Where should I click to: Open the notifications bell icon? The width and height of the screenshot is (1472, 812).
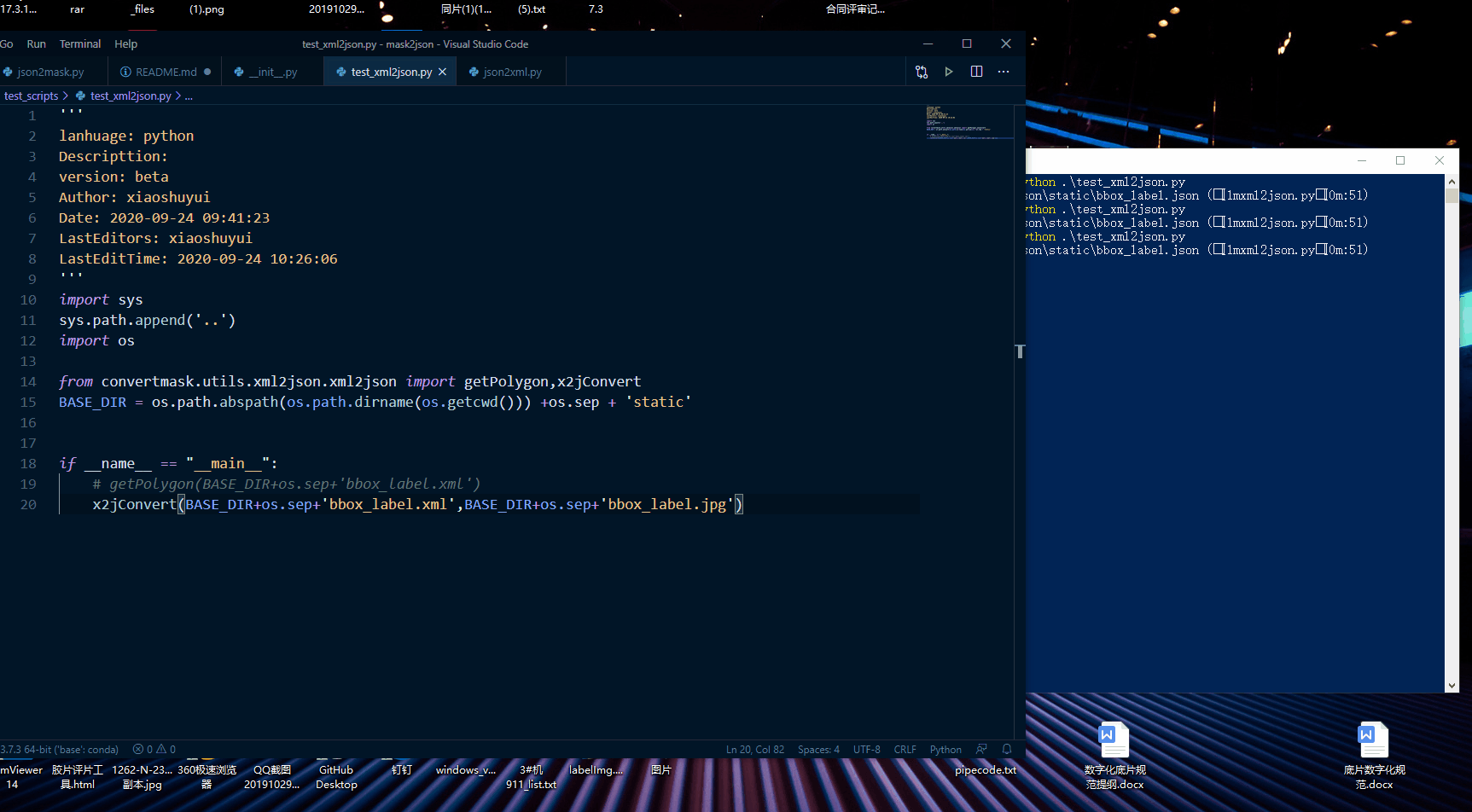(x=1007, y=749)
